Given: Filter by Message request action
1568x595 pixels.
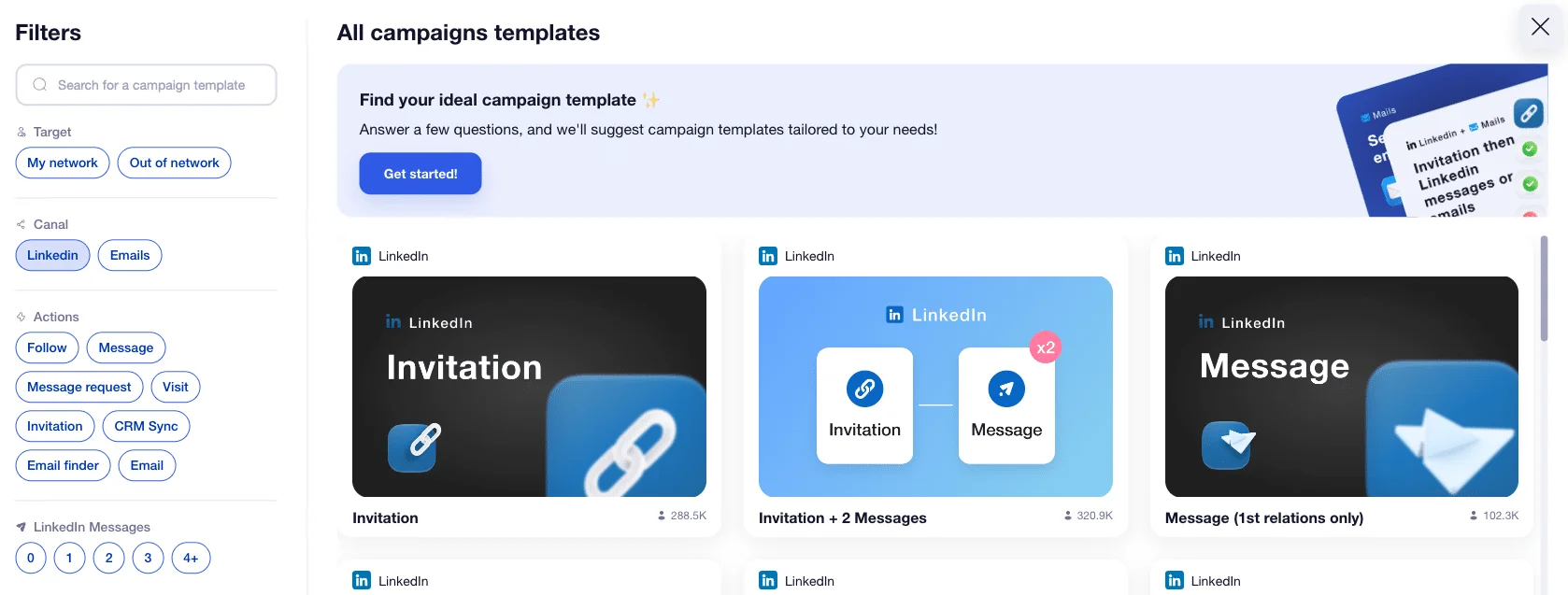Looking at the screenshot, I should (79, 387).
